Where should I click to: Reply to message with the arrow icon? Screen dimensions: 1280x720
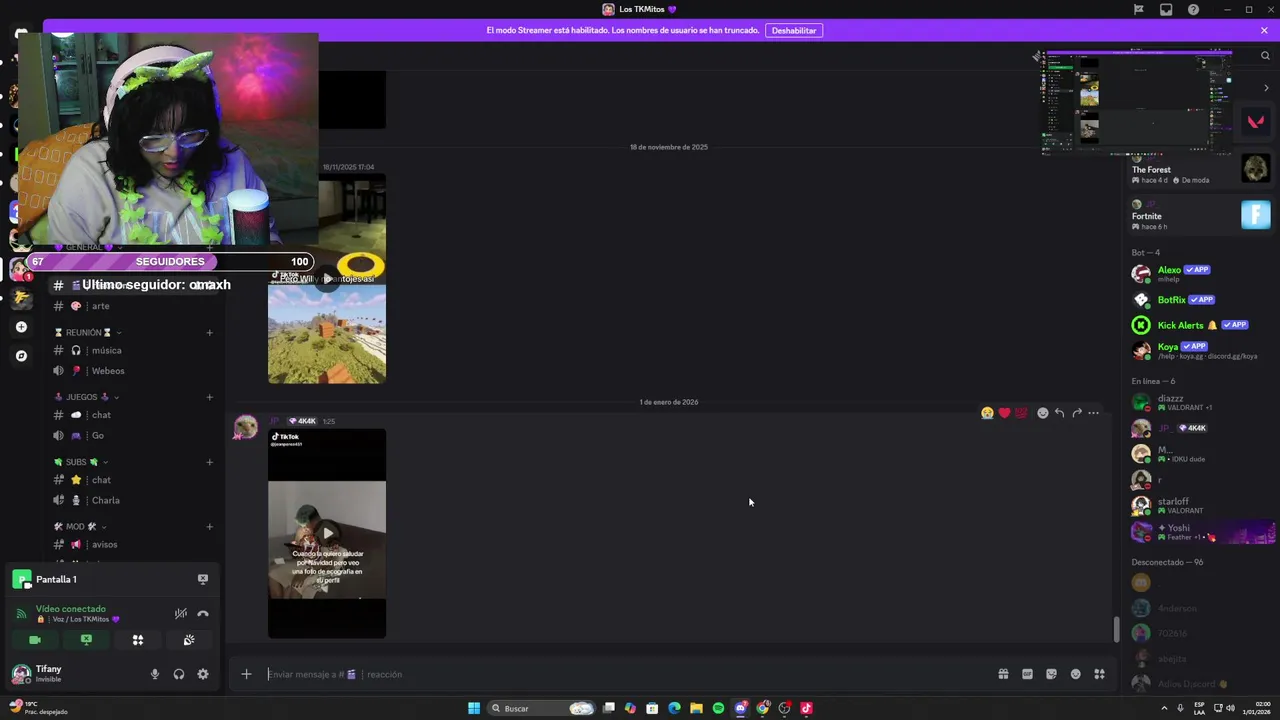(x=1060, y=413)
